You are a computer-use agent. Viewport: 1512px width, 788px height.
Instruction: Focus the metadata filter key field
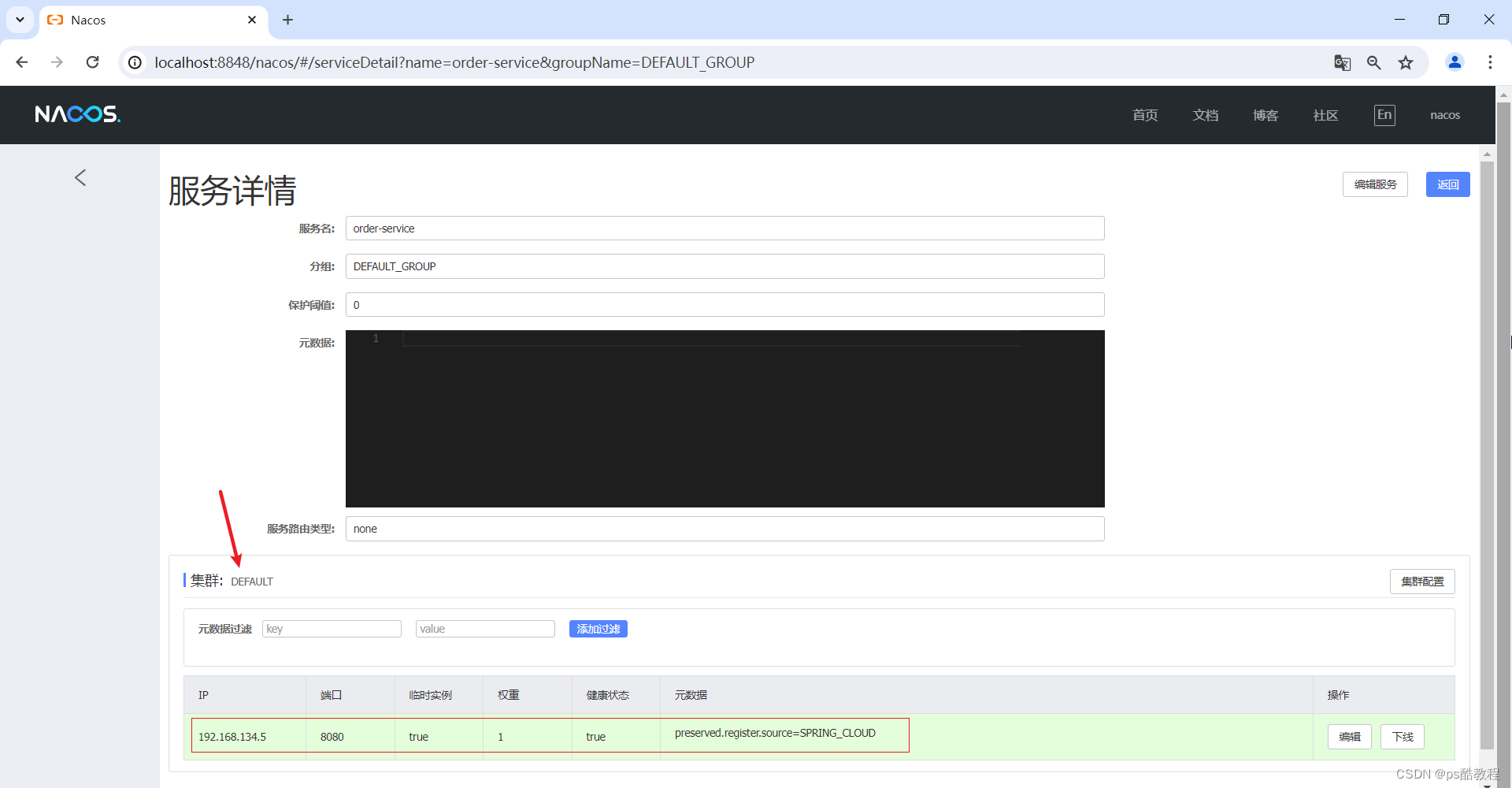pos(332,629)
